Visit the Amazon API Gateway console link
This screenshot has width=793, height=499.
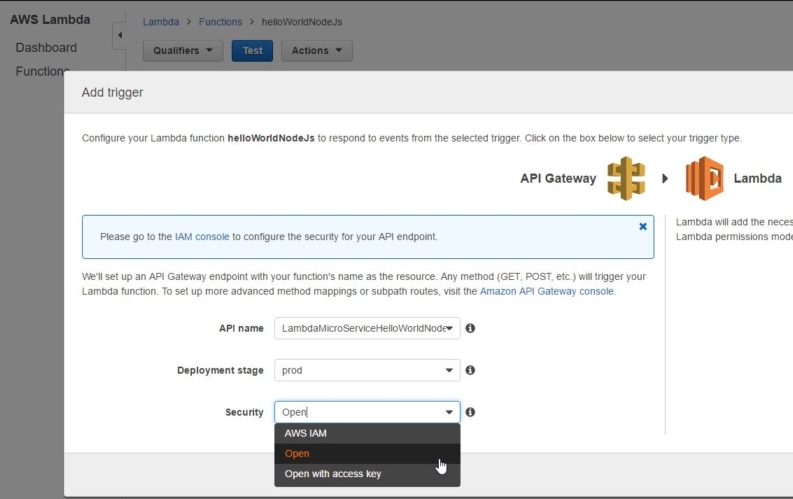coord(547,291)
